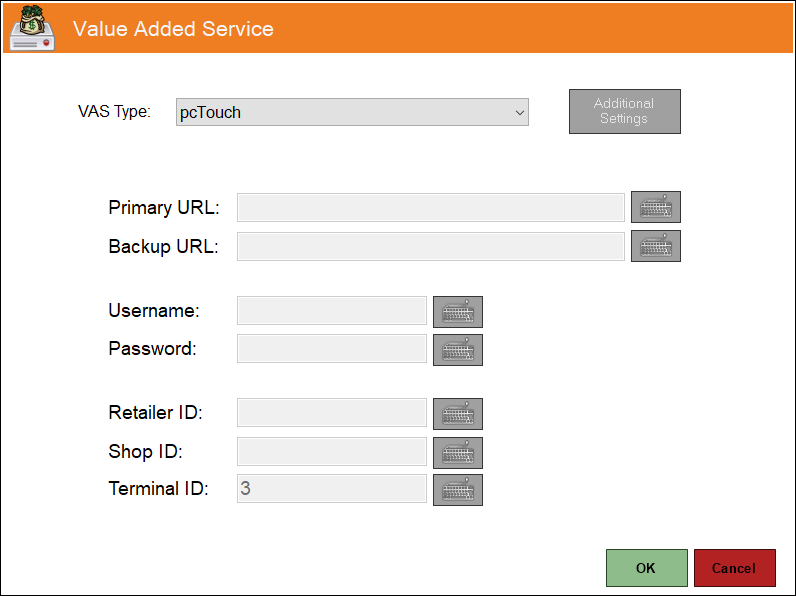Open keyboard for Shop ID field
The width and height of the screenshot is (796, 596).
(457, 453)
